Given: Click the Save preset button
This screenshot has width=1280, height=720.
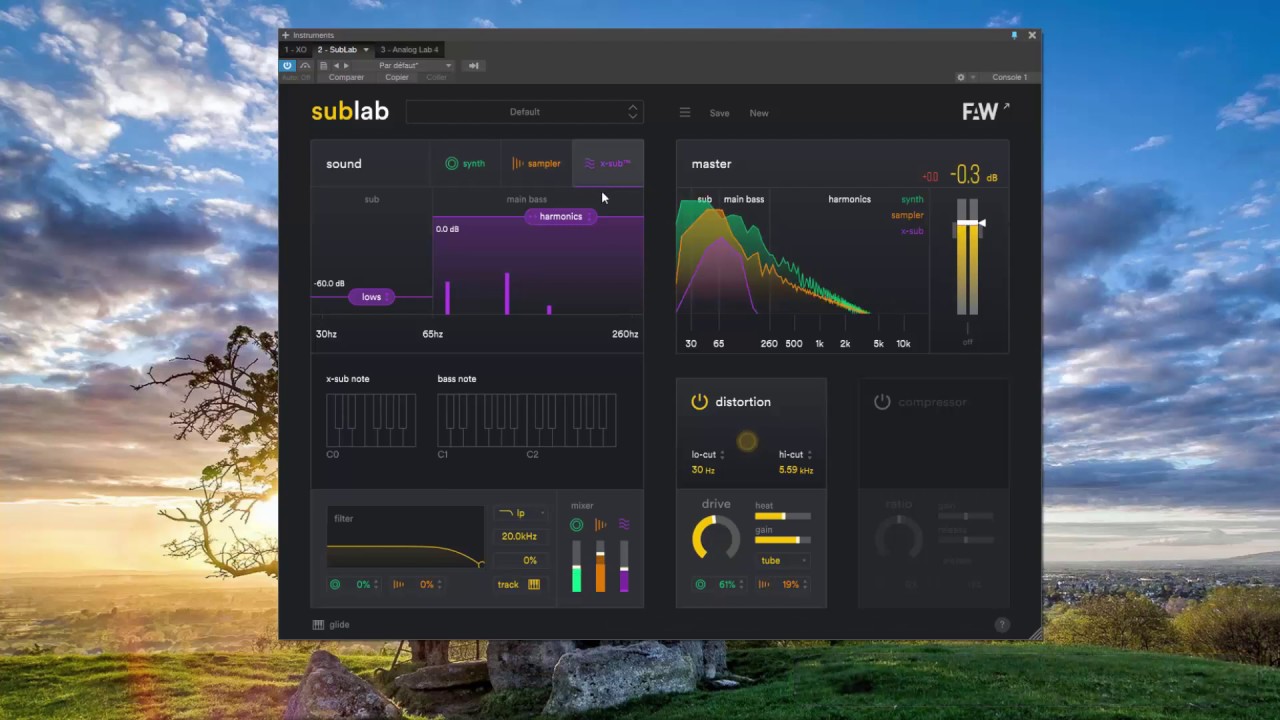Looking at the screenshot, I should coord(719,113).
